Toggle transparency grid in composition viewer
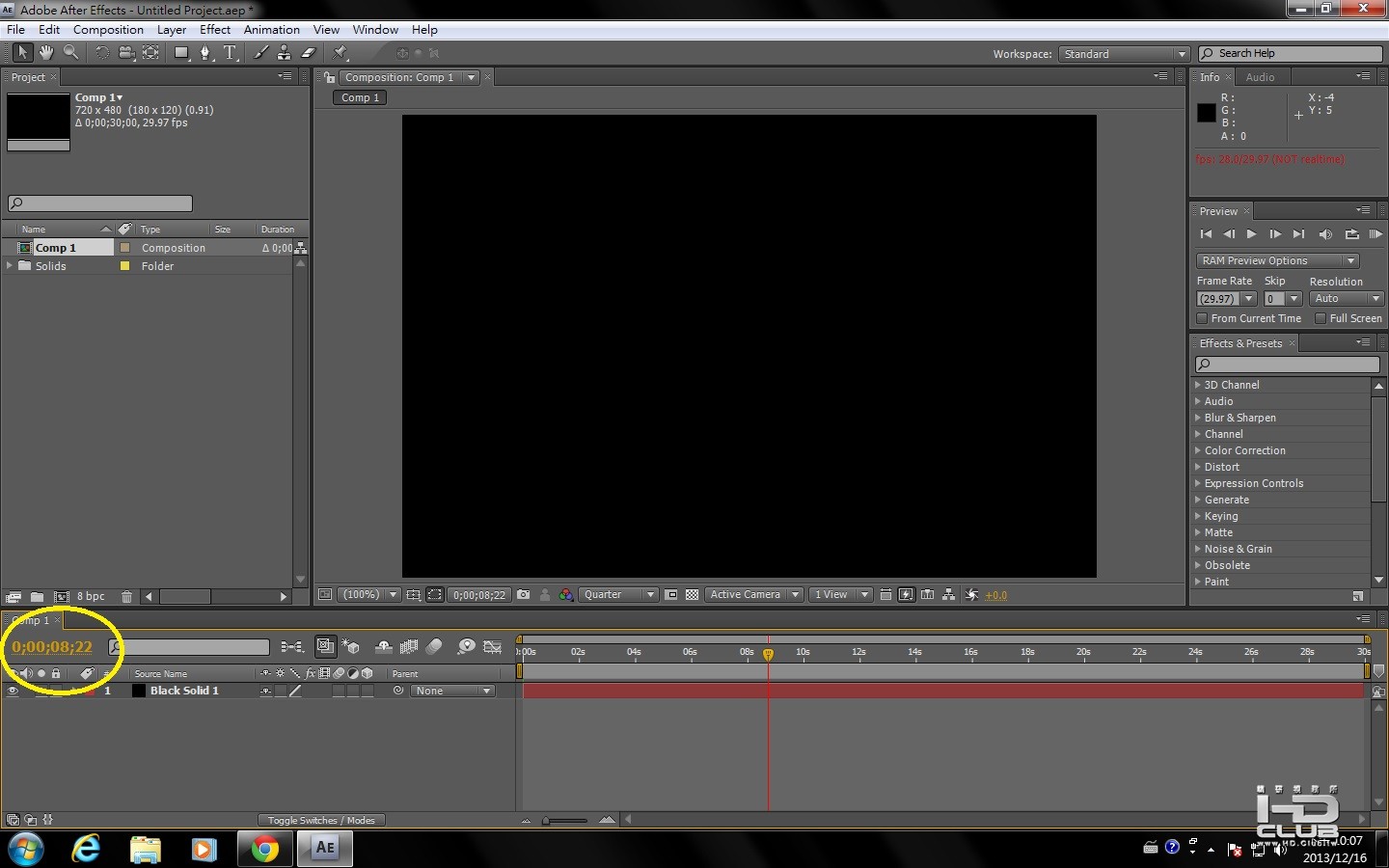This screenshot has height=868, width=1389. (x=692, y=595)
